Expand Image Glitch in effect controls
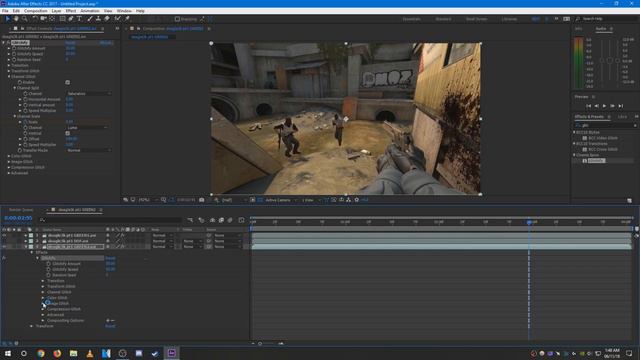Screen dimensions: 640x360 coord(9,162)
